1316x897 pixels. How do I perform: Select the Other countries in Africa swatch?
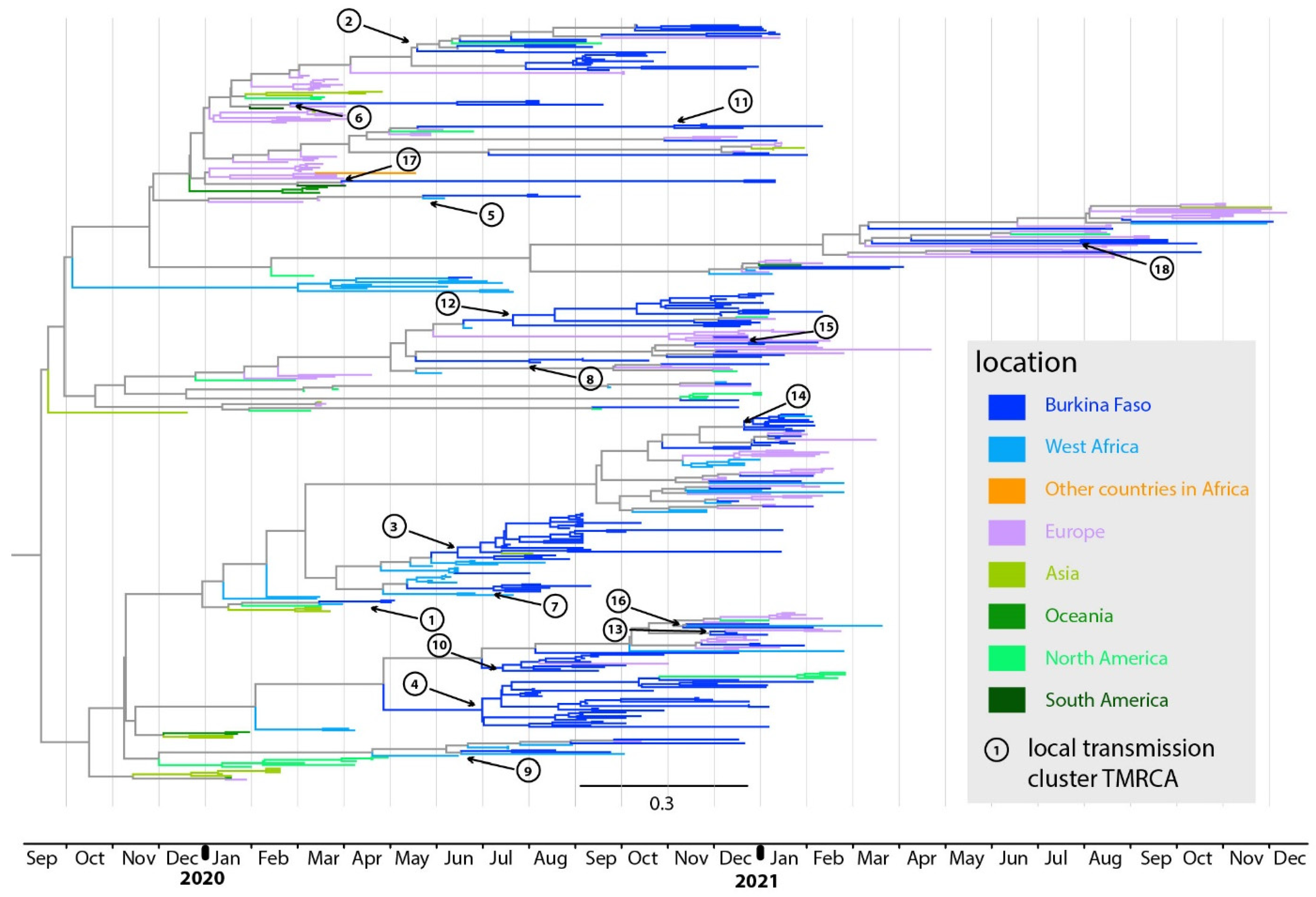click(1006, 491)
